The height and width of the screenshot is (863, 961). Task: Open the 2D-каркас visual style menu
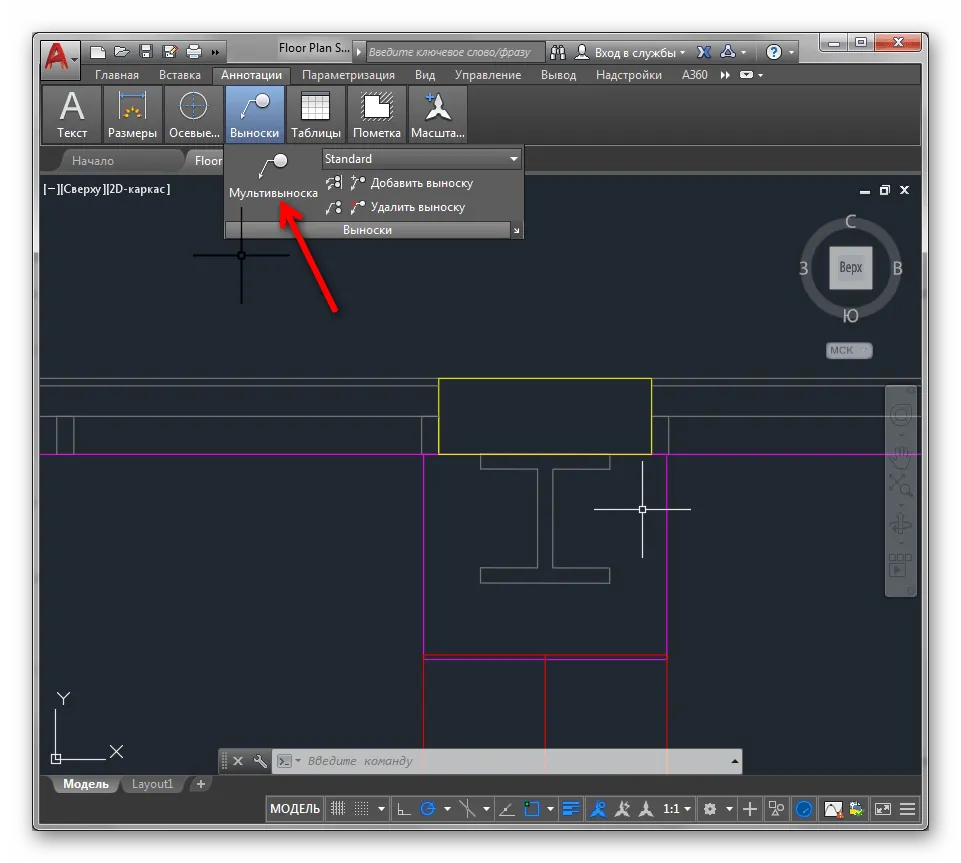pyautogui.click(x=139, y=189)
